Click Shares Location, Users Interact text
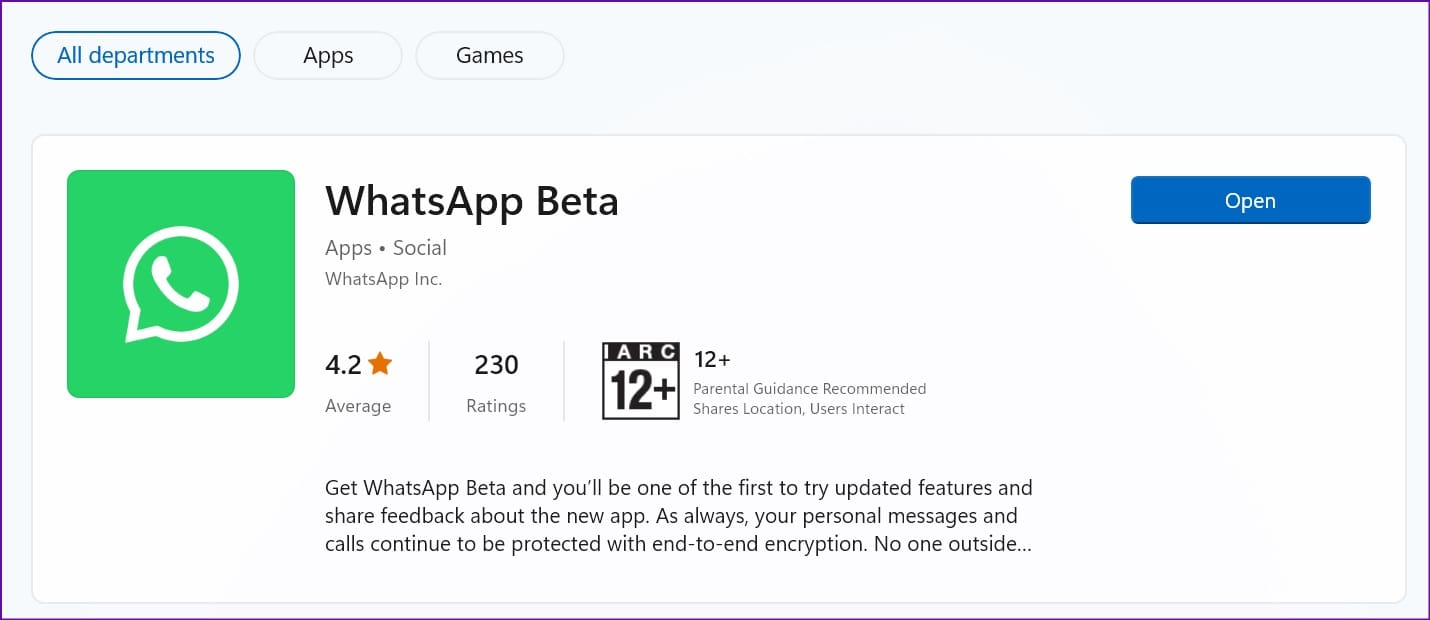1430x620 pixels. tap(799, 409)
